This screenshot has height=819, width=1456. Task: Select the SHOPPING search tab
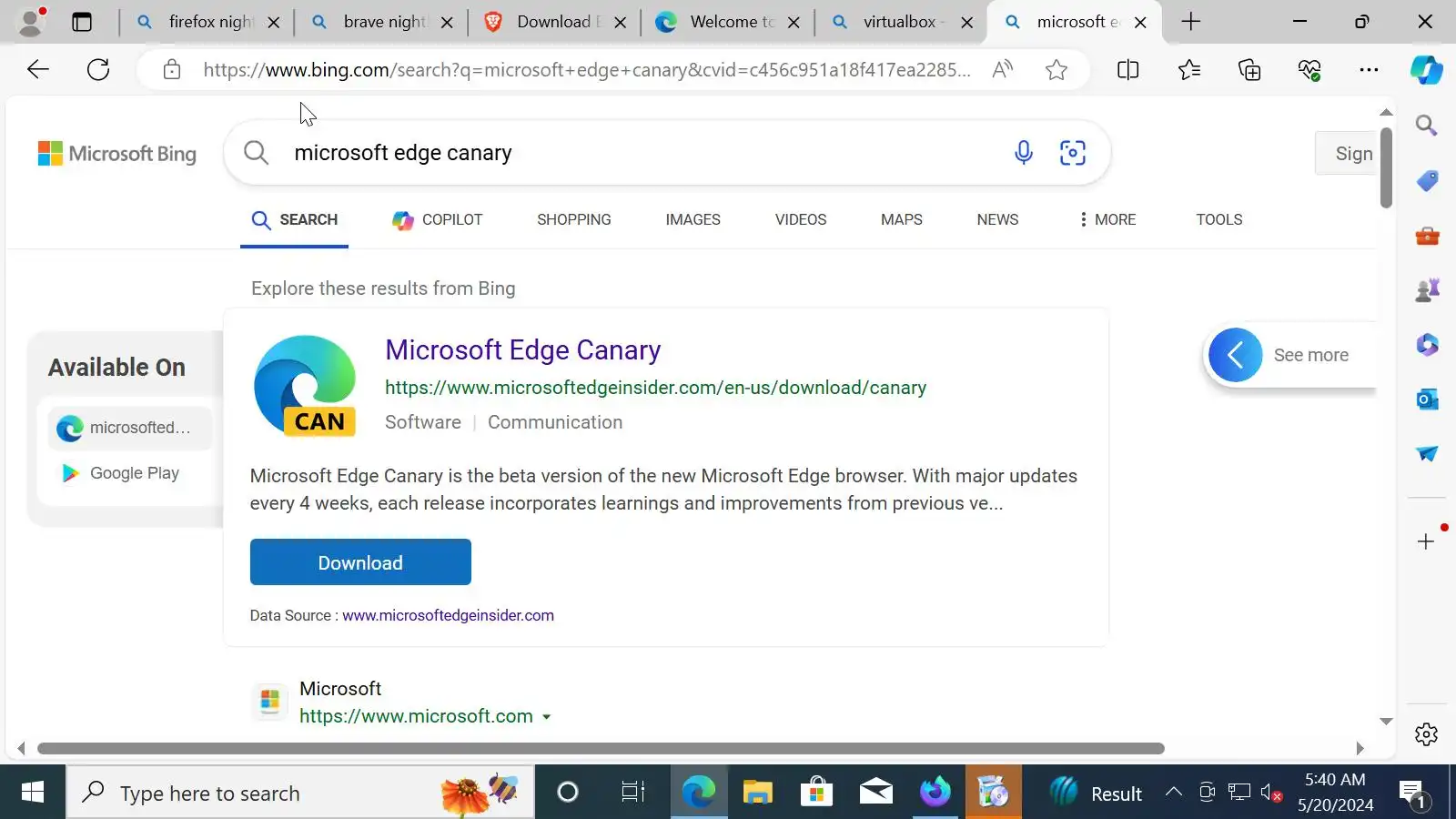pyautogui.click(x=574, y=220)
